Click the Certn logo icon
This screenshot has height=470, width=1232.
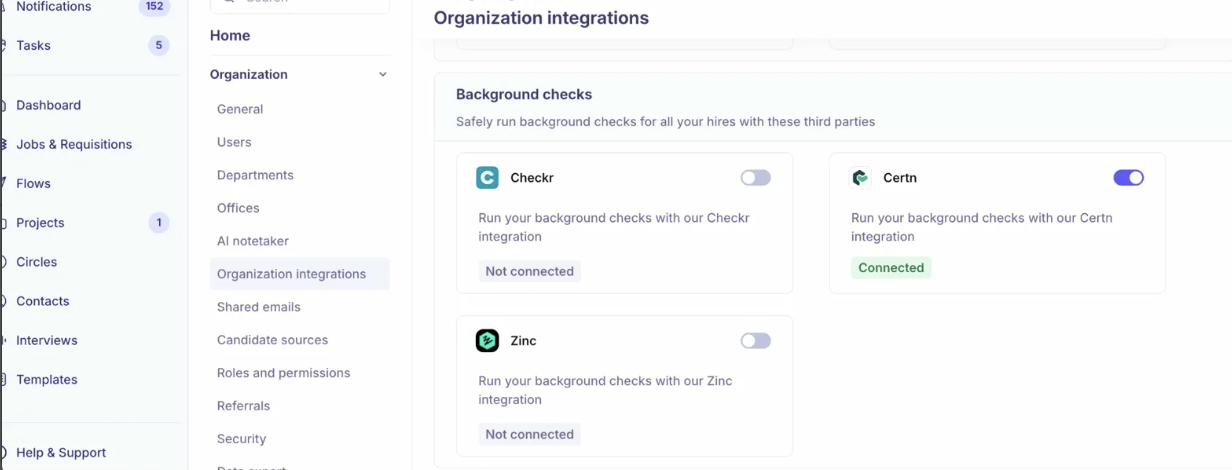(860, 178)
